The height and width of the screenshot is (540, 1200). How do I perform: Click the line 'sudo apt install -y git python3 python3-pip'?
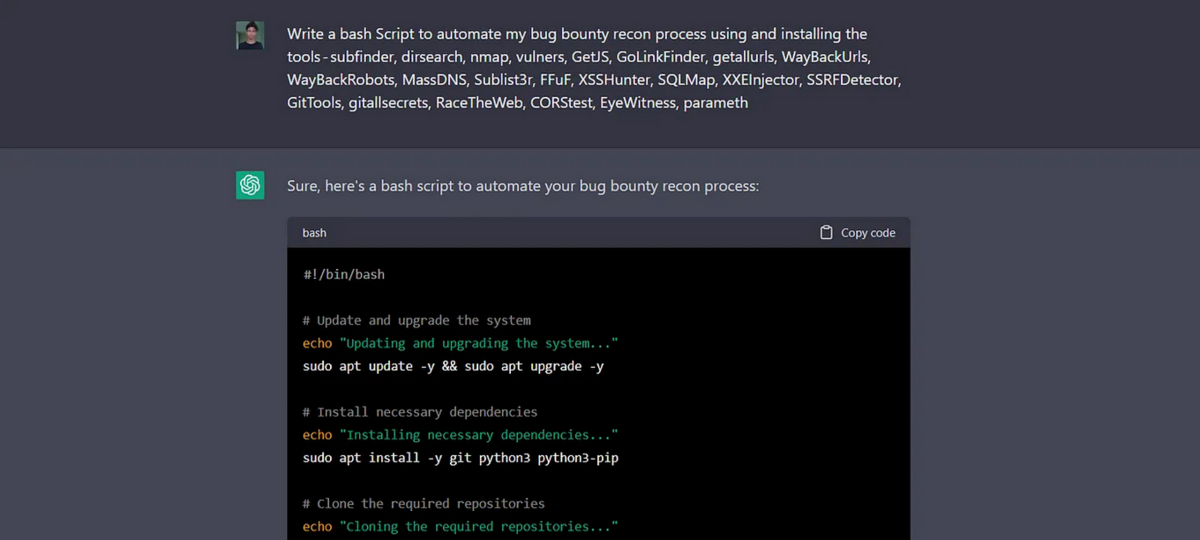coord(461,458)
